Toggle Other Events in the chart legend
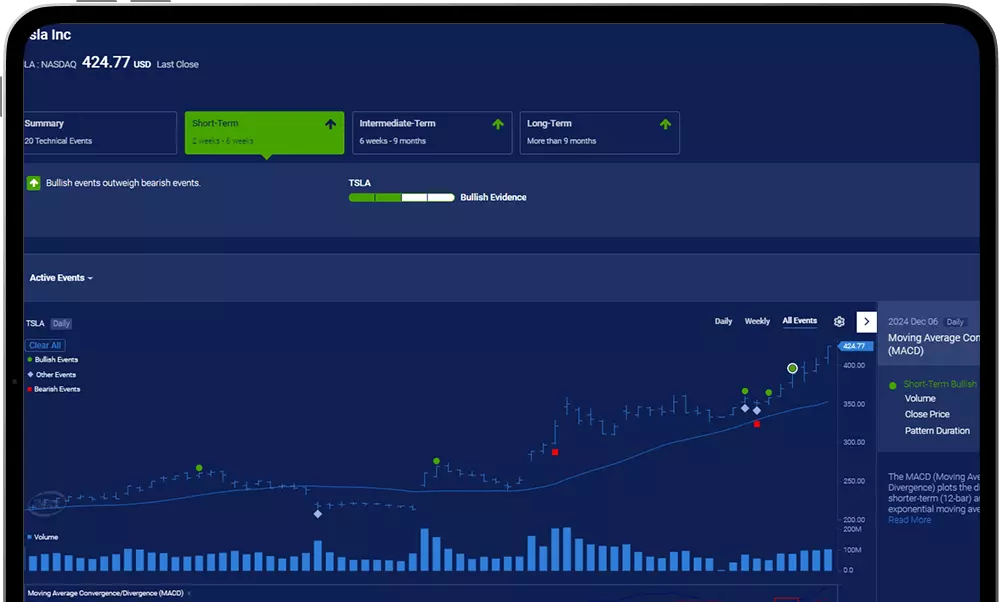Screen dimensions: 1000x602 pos(55,374)
